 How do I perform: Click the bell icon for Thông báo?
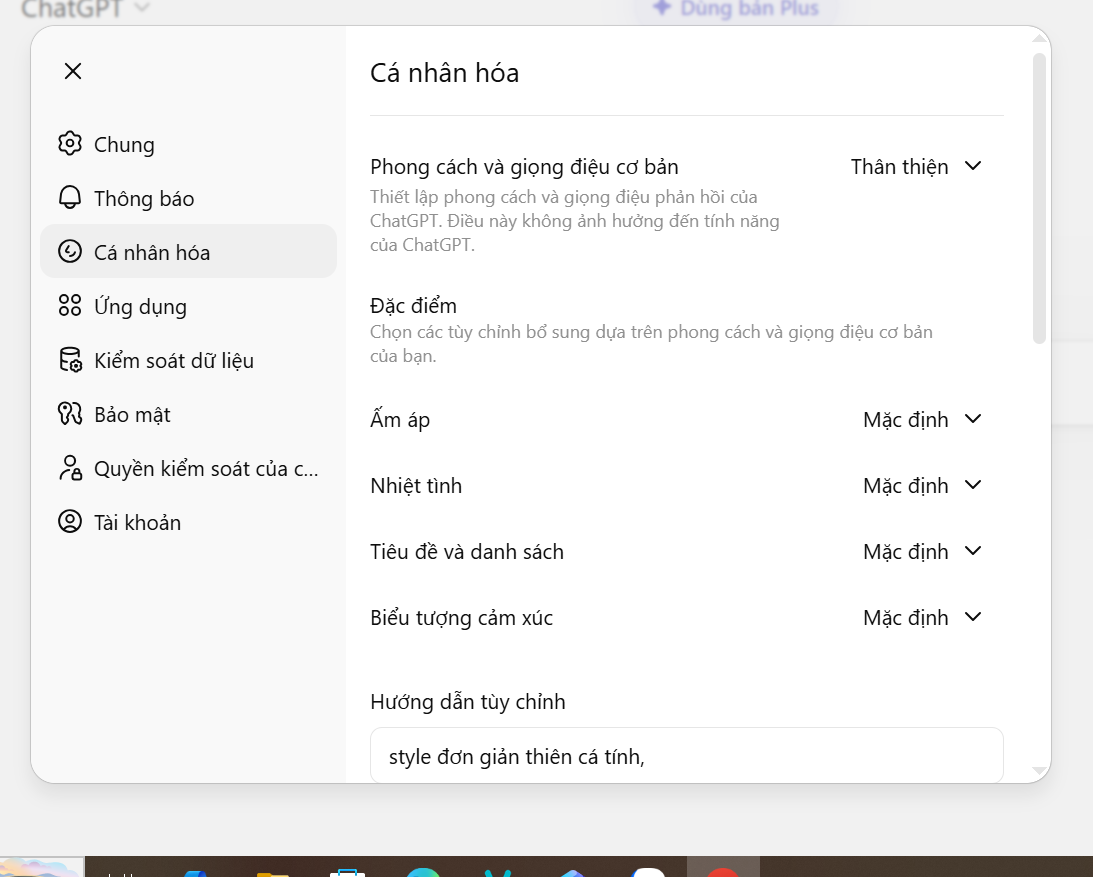pos(69,198)
